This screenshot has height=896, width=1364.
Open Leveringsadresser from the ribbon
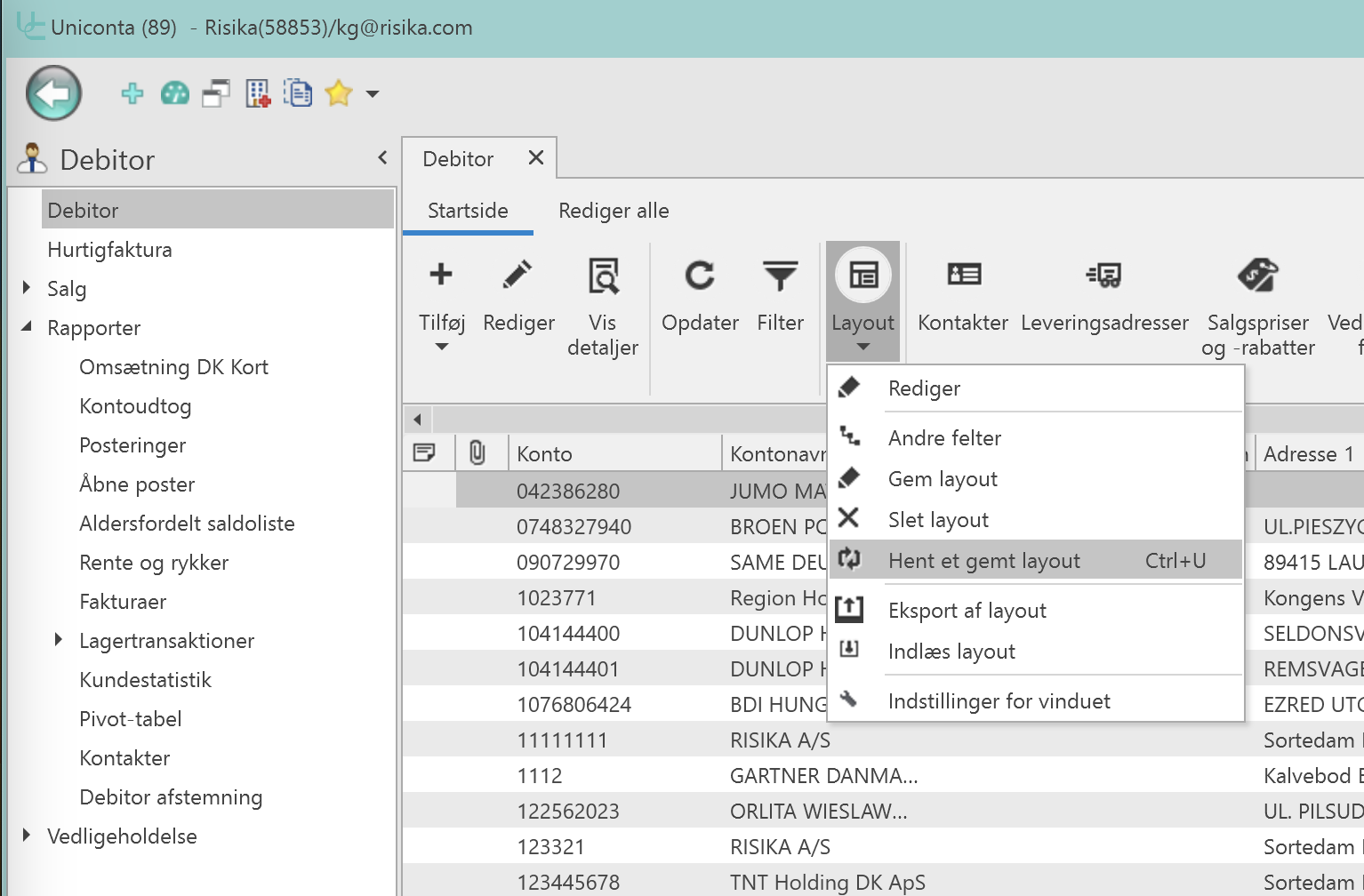click(x=1104, y=275)
